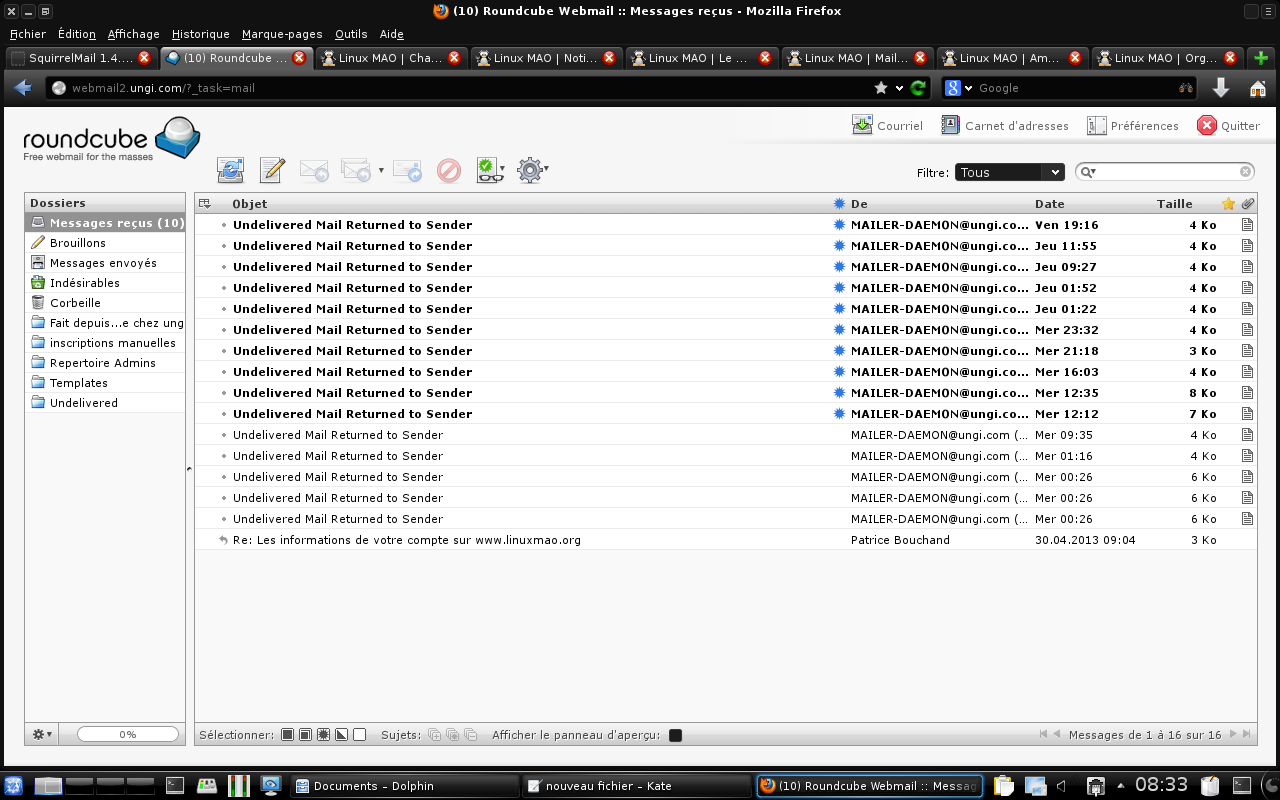Enable the Afficher le panneau d'aperçu checkbox
The image size is (1280, 800).
click(x=675, y=735)
